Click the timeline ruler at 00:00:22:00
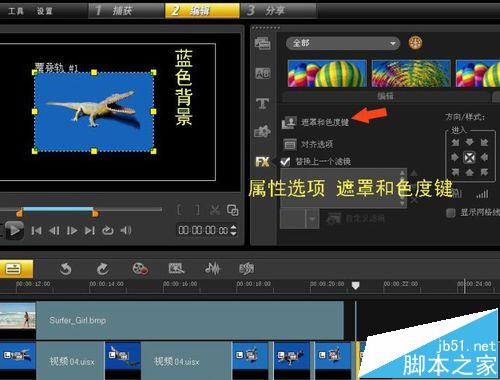The height and width of the screenshot is (380, 500). 401,284
